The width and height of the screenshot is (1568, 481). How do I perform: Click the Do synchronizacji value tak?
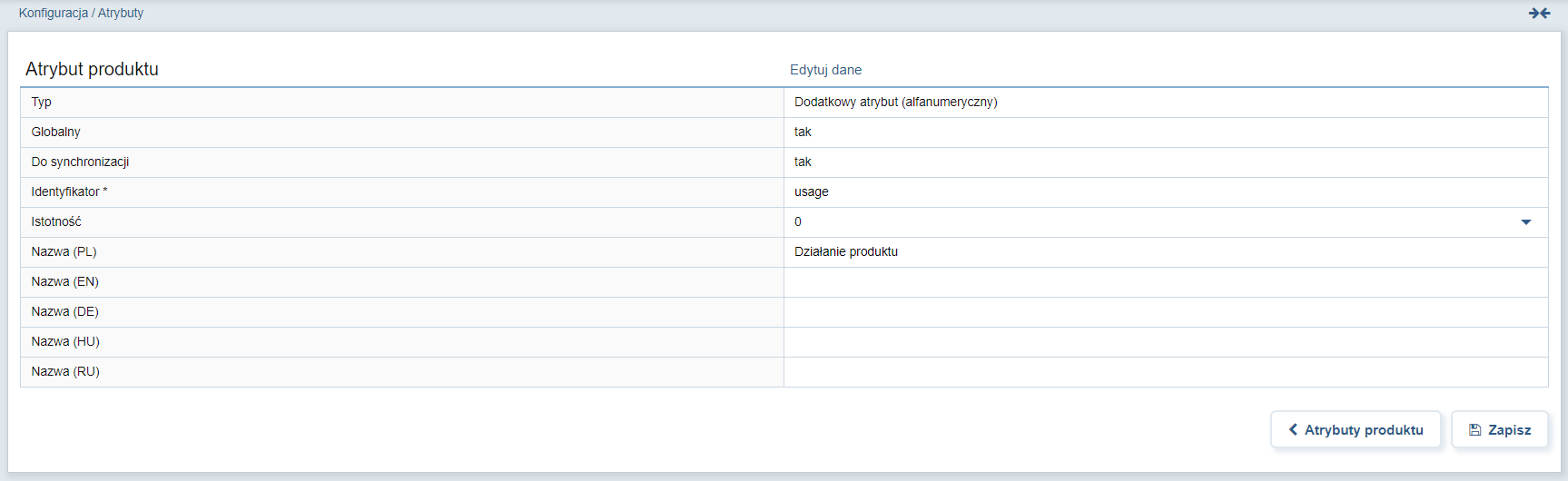[x=803, y=162]
